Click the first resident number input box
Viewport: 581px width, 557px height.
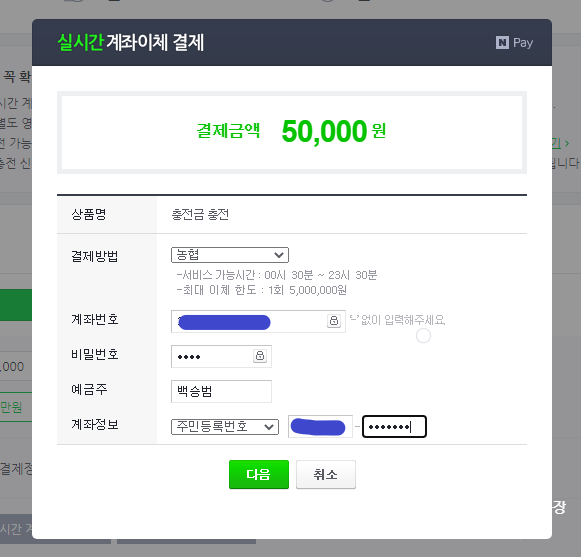320,427
